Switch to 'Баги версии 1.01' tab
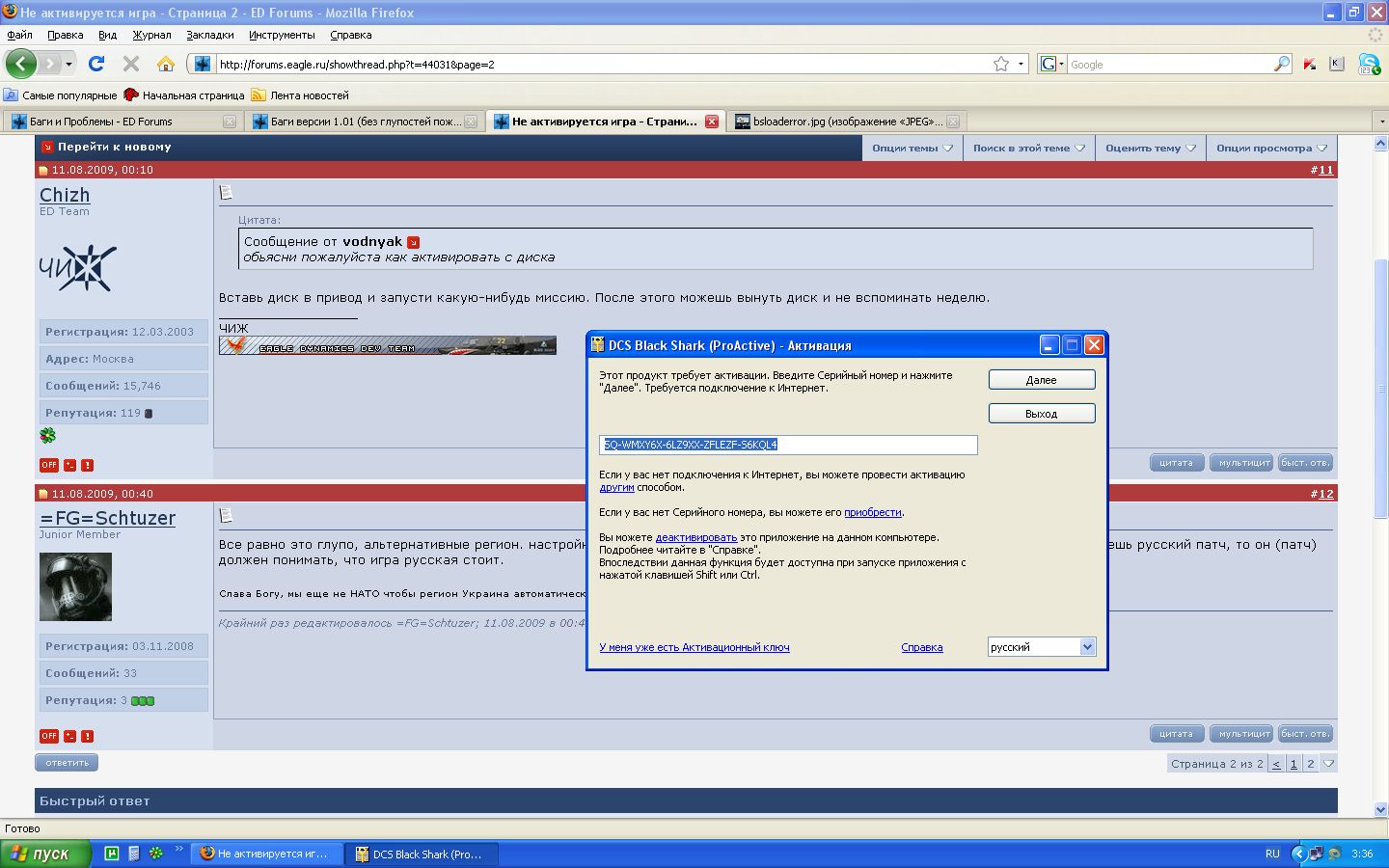The image size is (1389, 868). 363,122
